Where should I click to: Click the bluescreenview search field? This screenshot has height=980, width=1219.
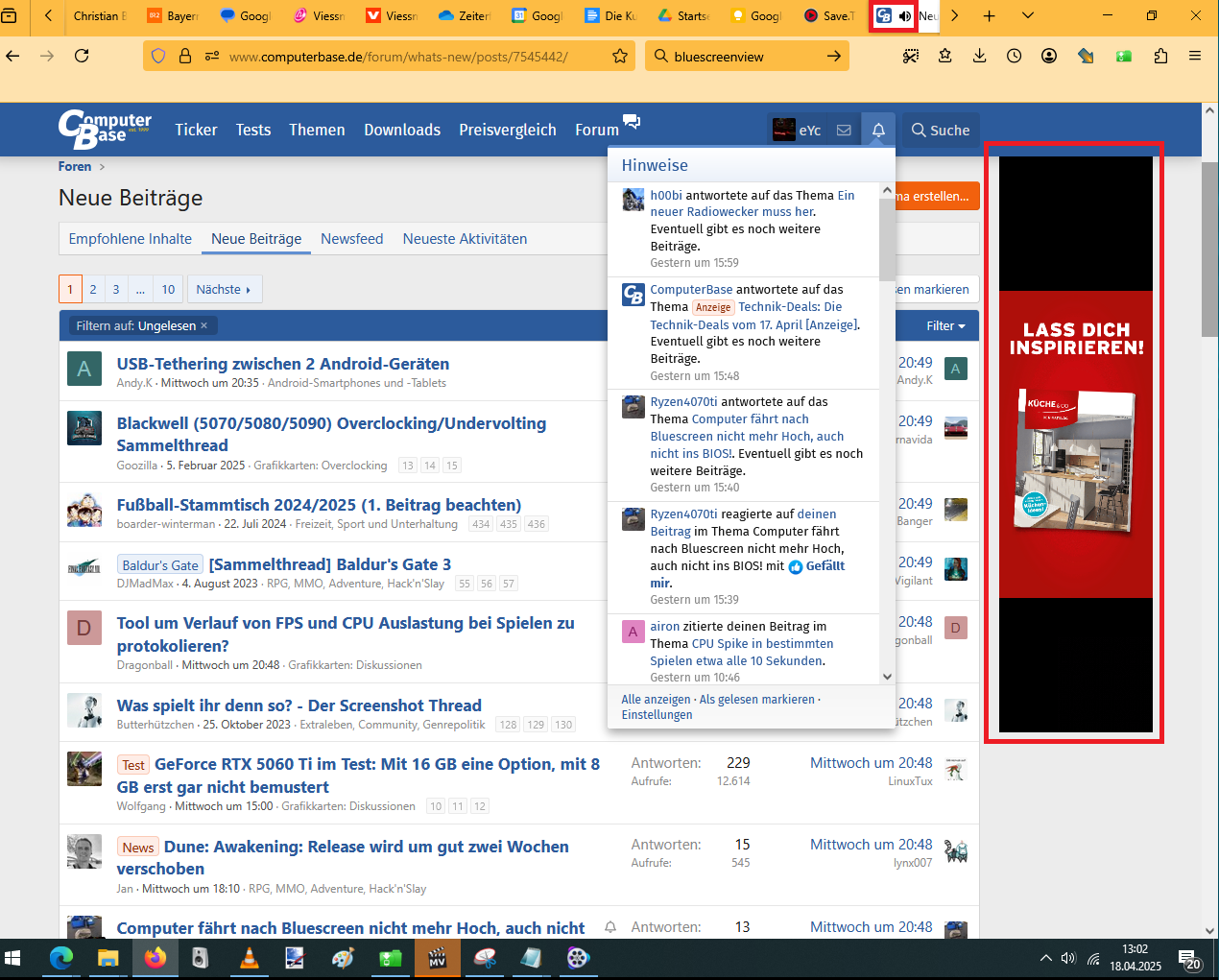pos(739,56)
